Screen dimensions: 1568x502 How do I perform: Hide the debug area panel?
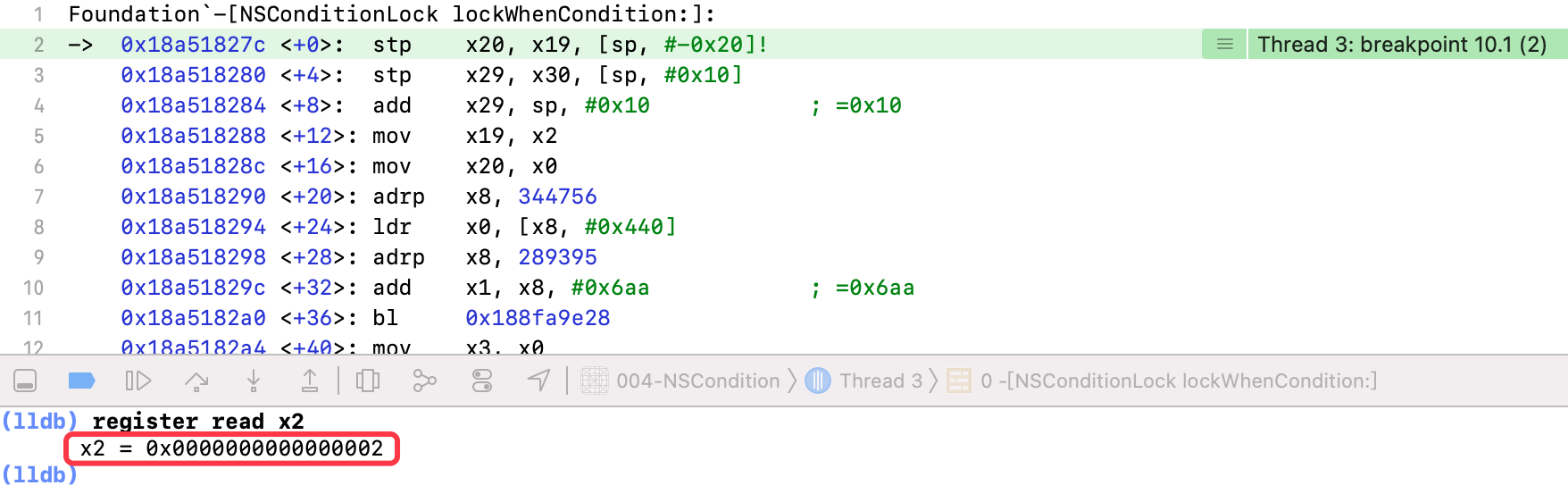(25, 381)
